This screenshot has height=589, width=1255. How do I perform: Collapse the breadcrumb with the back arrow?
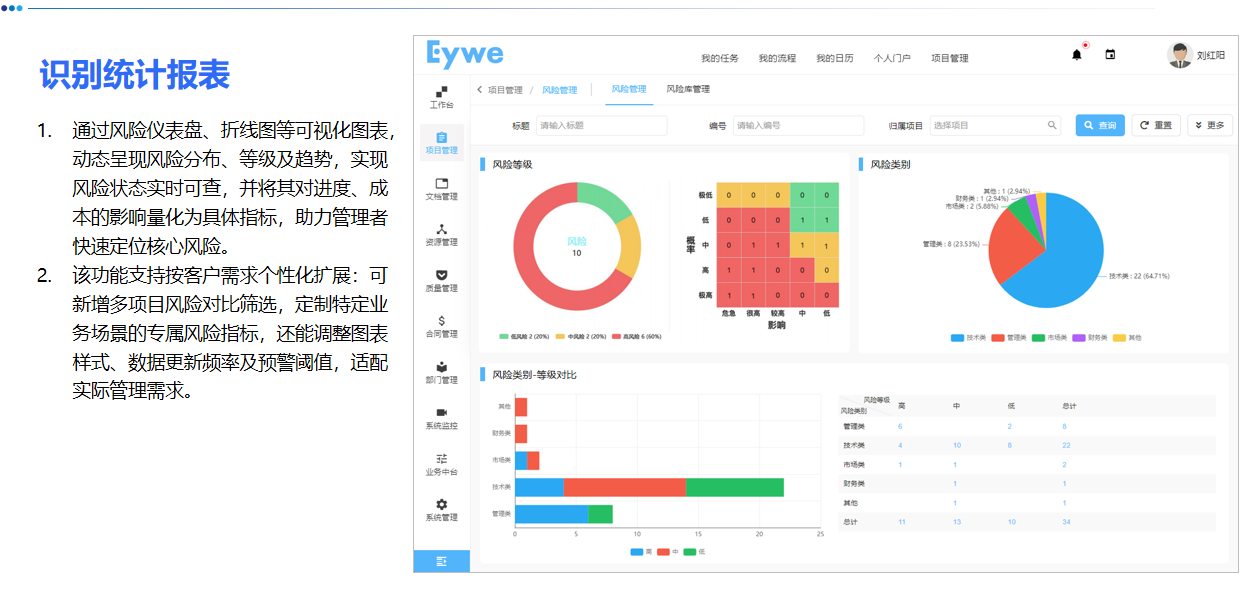(x=478, y=89)
